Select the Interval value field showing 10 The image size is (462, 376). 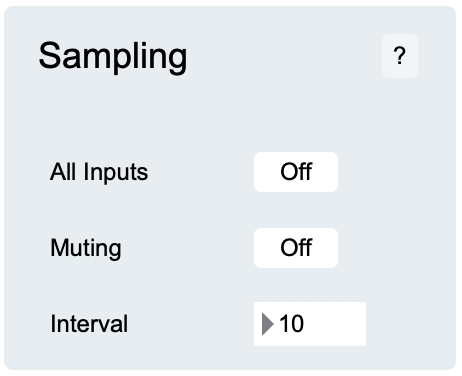(310, 324)
